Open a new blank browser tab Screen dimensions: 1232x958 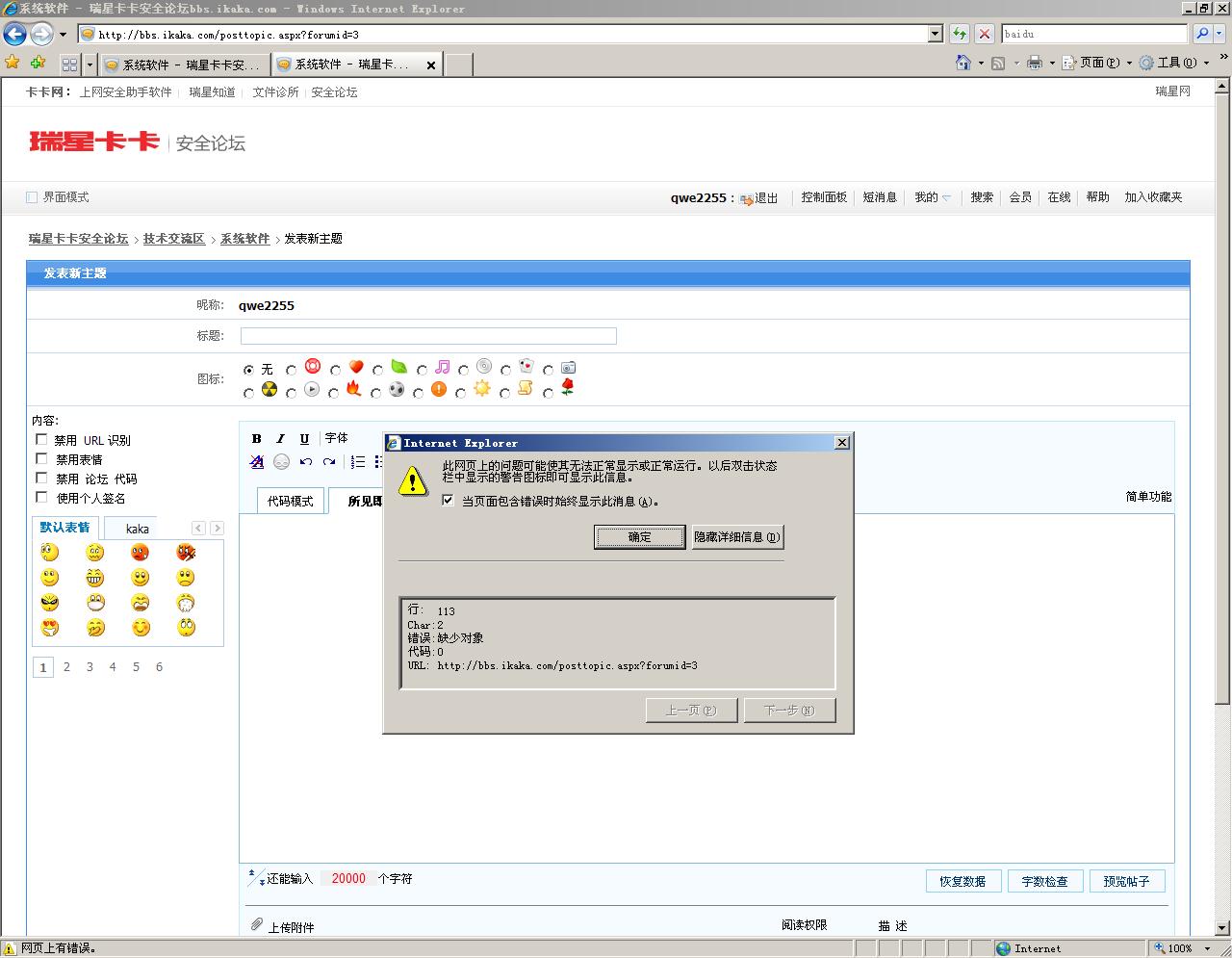point(459,65)
